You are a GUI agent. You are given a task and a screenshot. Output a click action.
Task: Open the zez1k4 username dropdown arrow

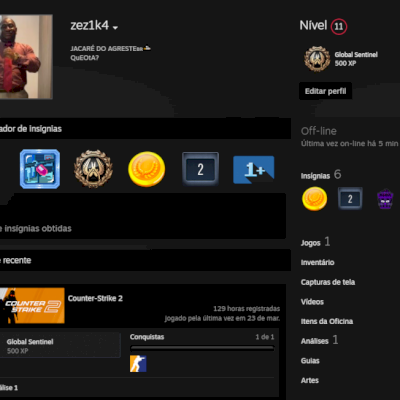point(115,28)
